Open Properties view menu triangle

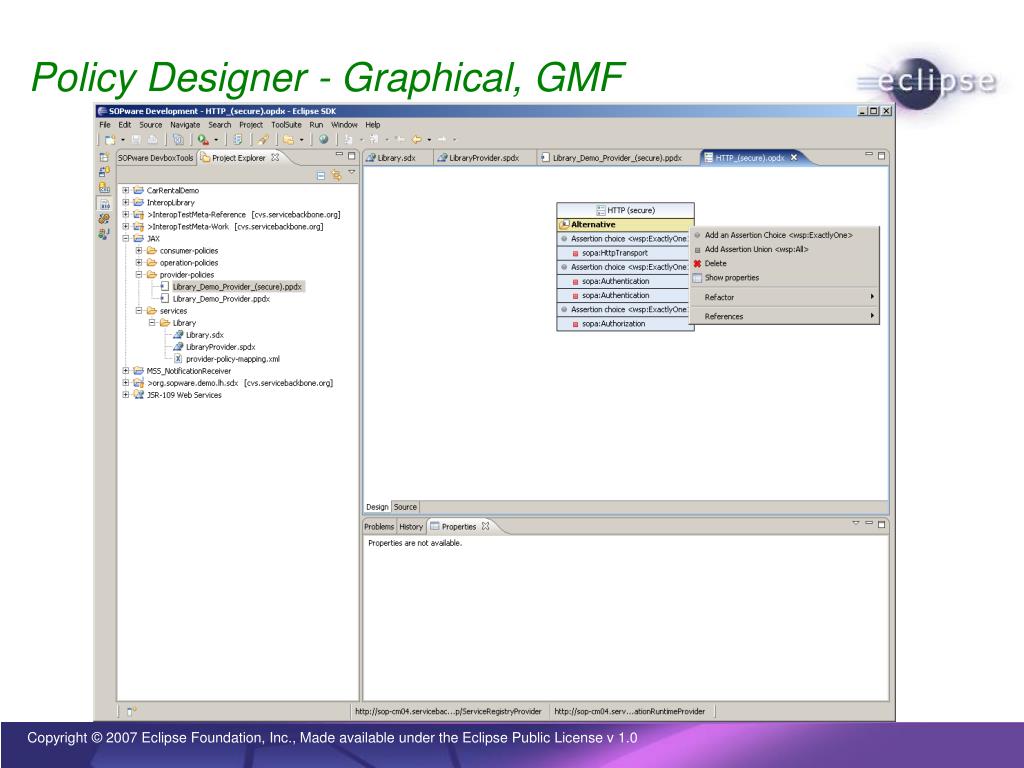click(x=856, y=523)
